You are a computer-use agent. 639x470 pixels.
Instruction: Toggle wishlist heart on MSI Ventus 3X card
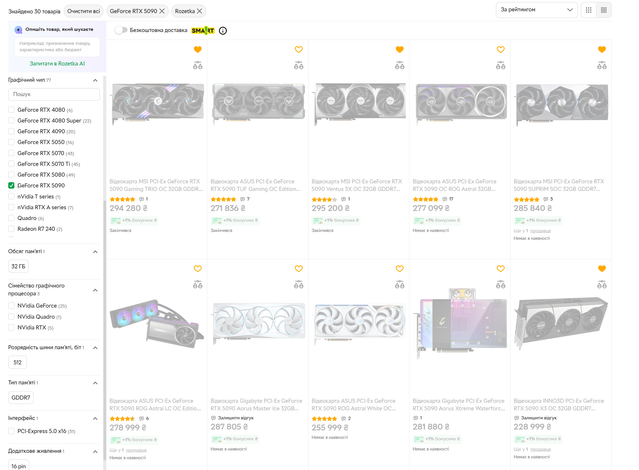click(400, 49)
